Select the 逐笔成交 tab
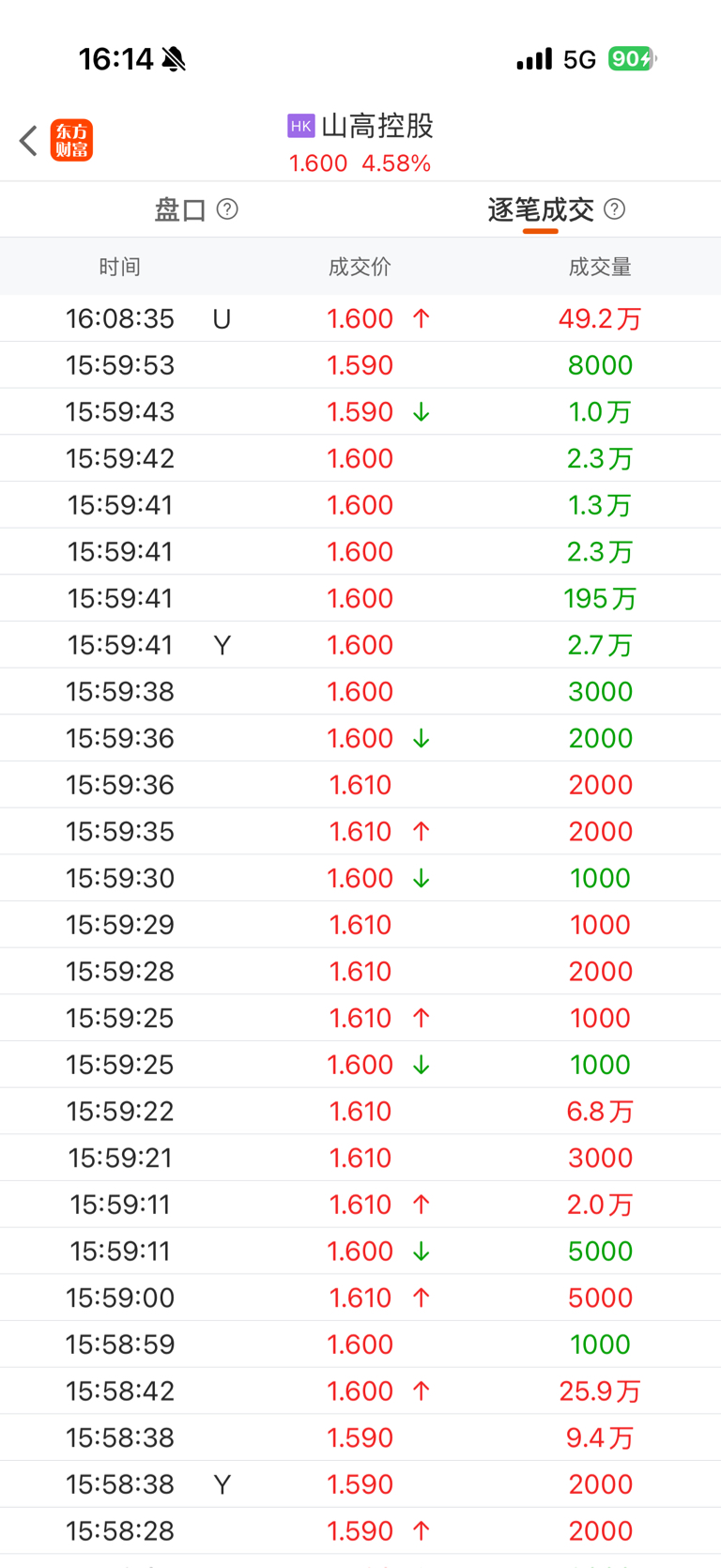 [x=541, y=209]
